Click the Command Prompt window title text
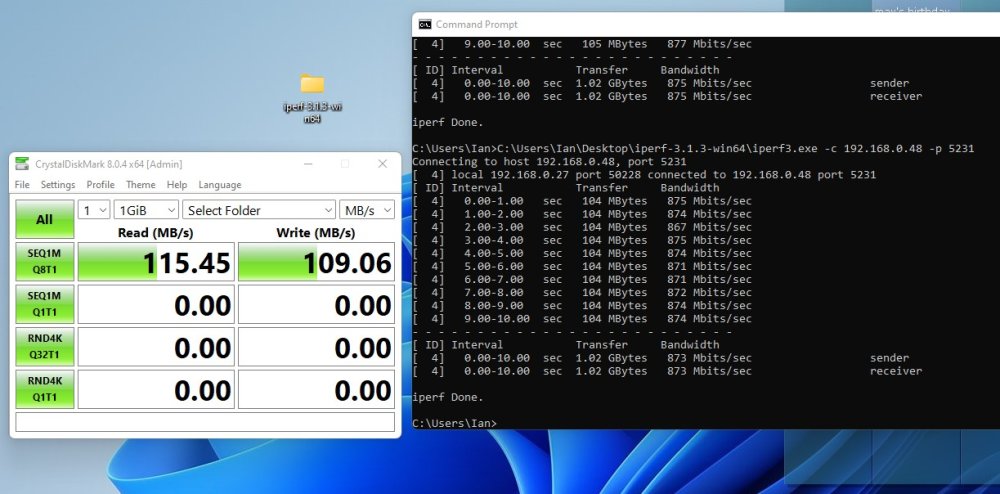1000x494 pixels. tap(476, 24)
